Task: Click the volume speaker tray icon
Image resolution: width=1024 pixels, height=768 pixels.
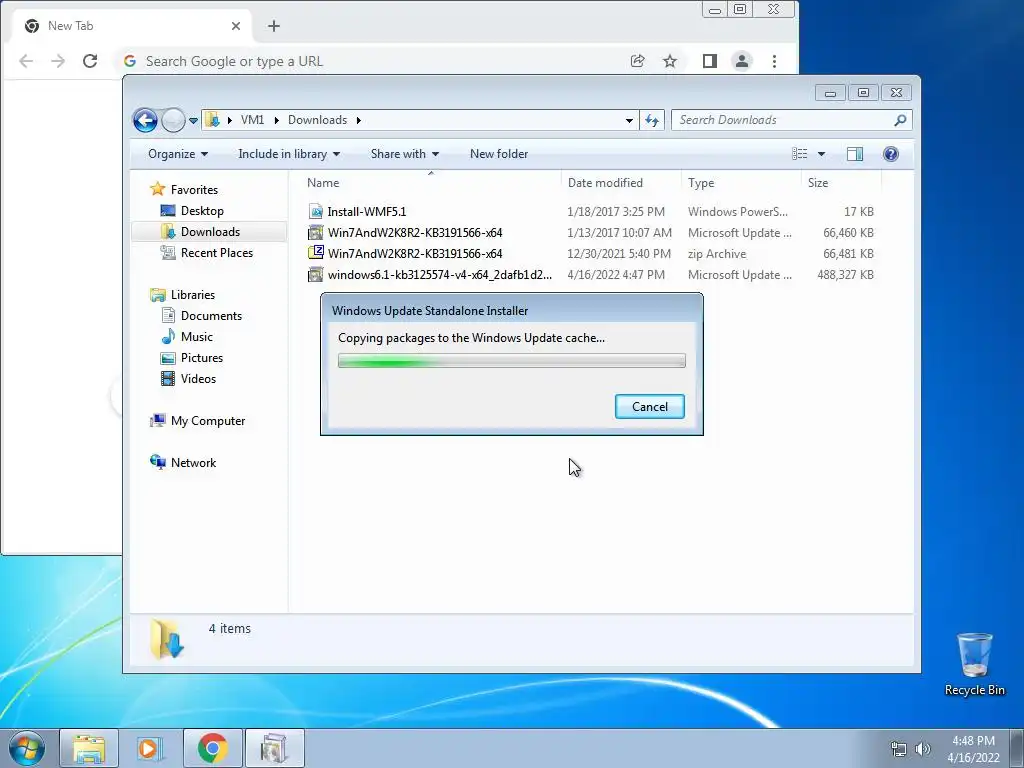Action: point(923,749)
